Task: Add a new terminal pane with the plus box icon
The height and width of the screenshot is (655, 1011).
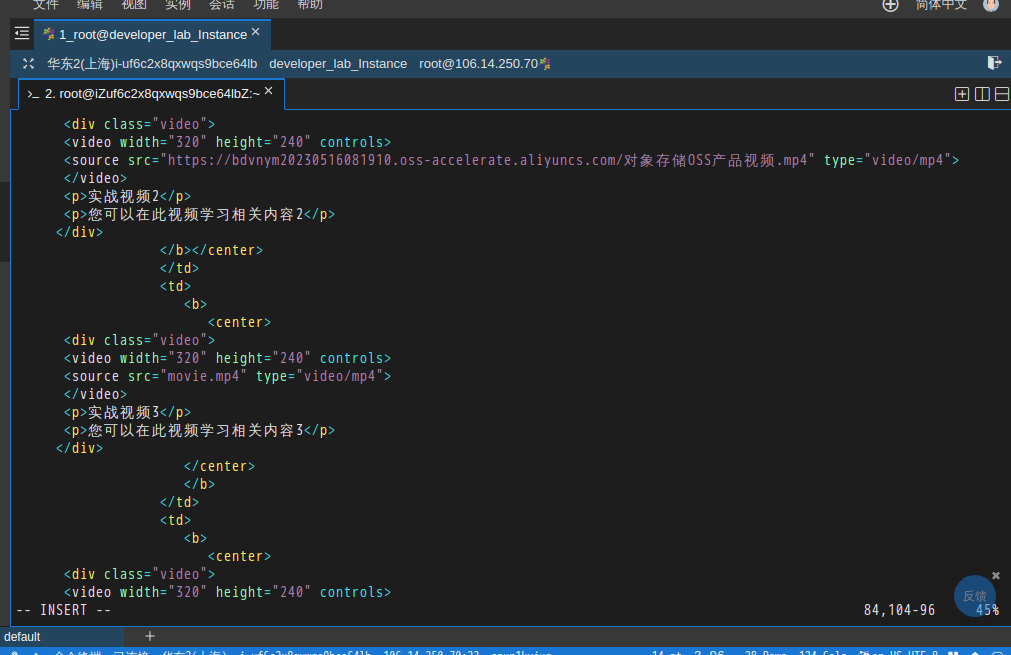Action: tap(961, 94)
